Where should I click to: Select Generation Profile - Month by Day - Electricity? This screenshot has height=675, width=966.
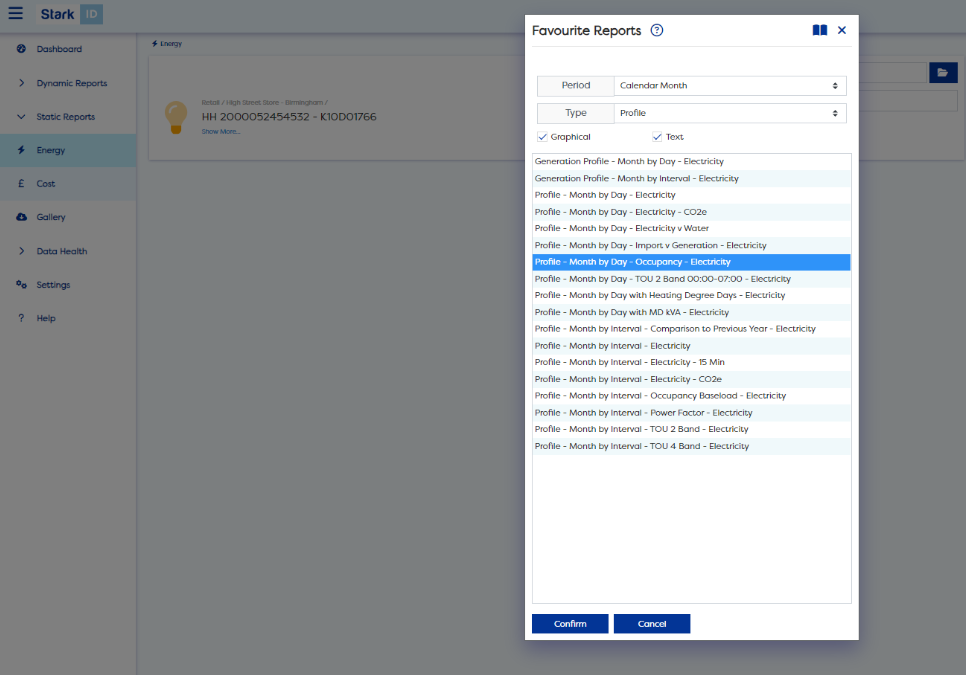691,161
